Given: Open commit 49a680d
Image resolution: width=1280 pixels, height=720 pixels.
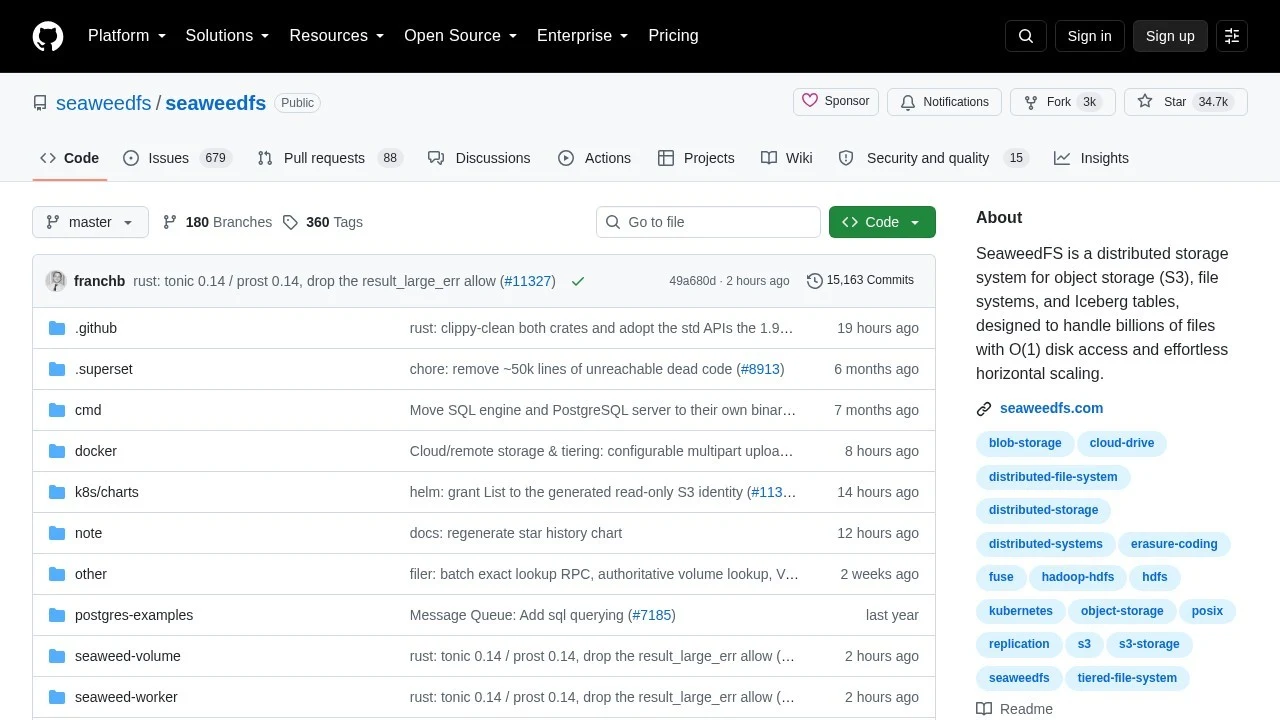Looking at the screenshot, I should tap(692, 281).
